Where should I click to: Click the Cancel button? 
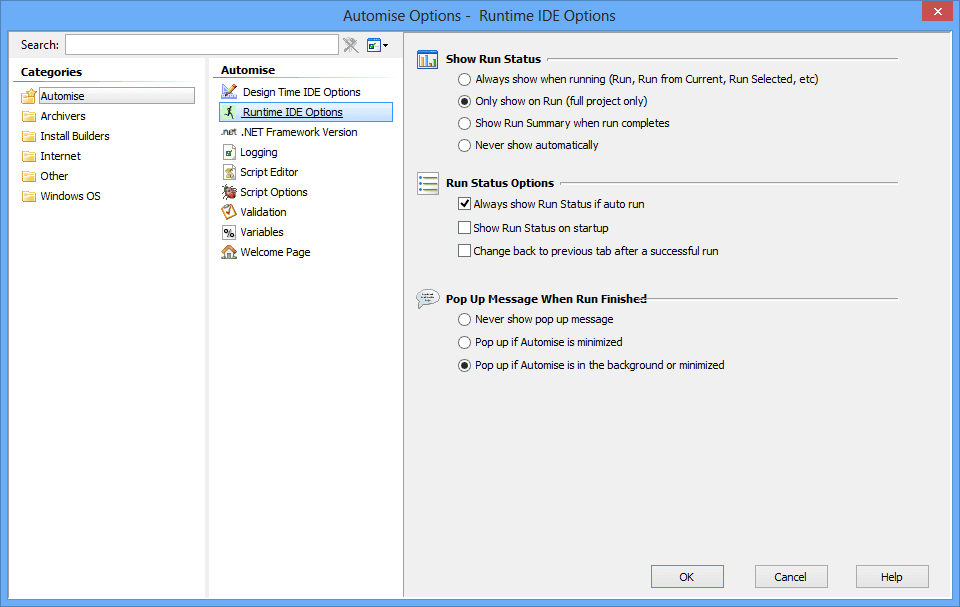point(791,576)
